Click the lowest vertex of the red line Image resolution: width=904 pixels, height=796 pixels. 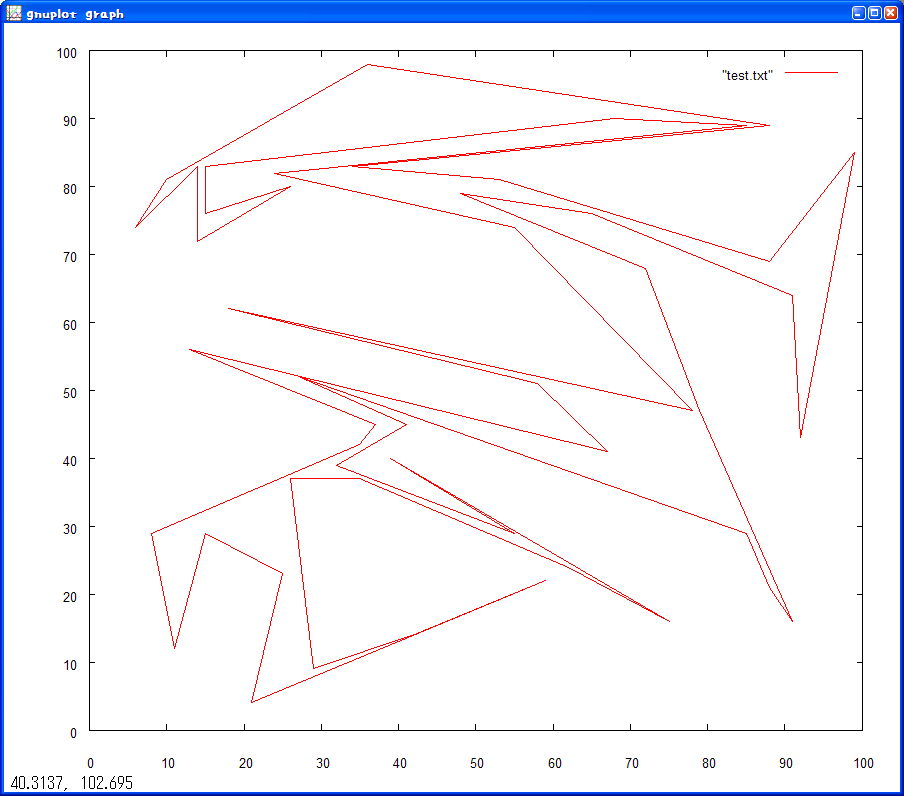point(251,702)
